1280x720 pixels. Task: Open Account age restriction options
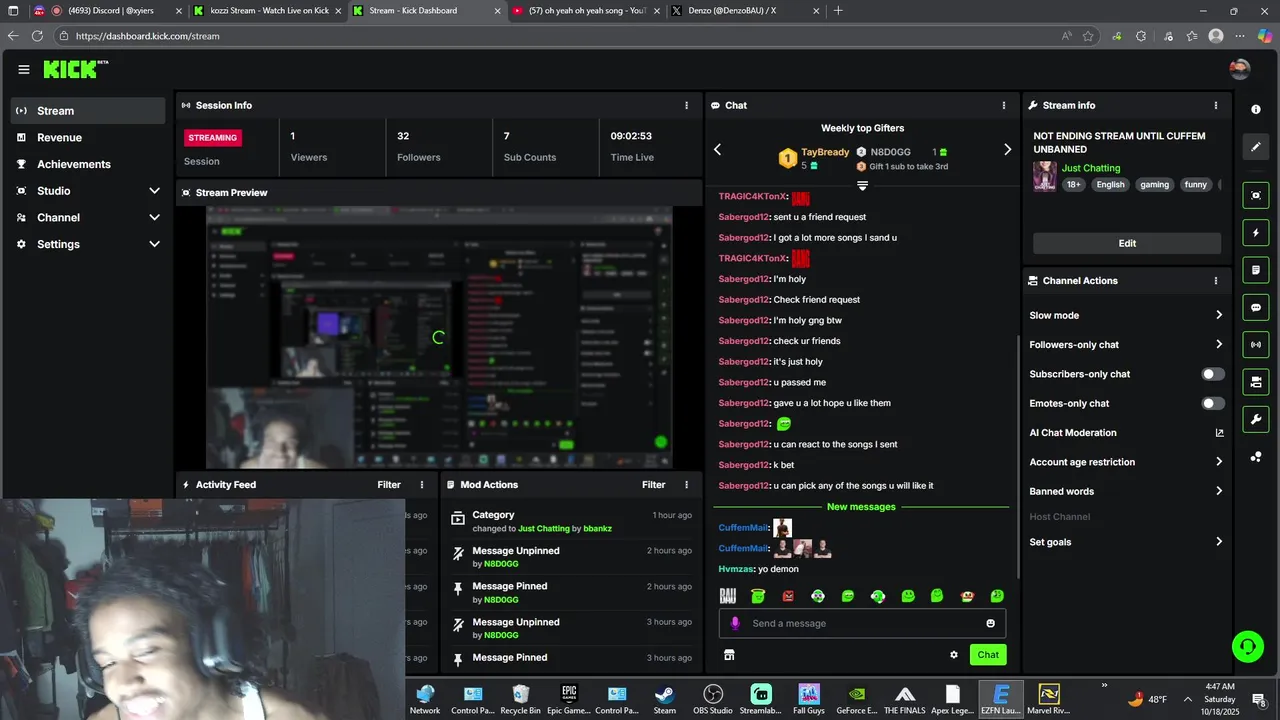point(1127,462)
